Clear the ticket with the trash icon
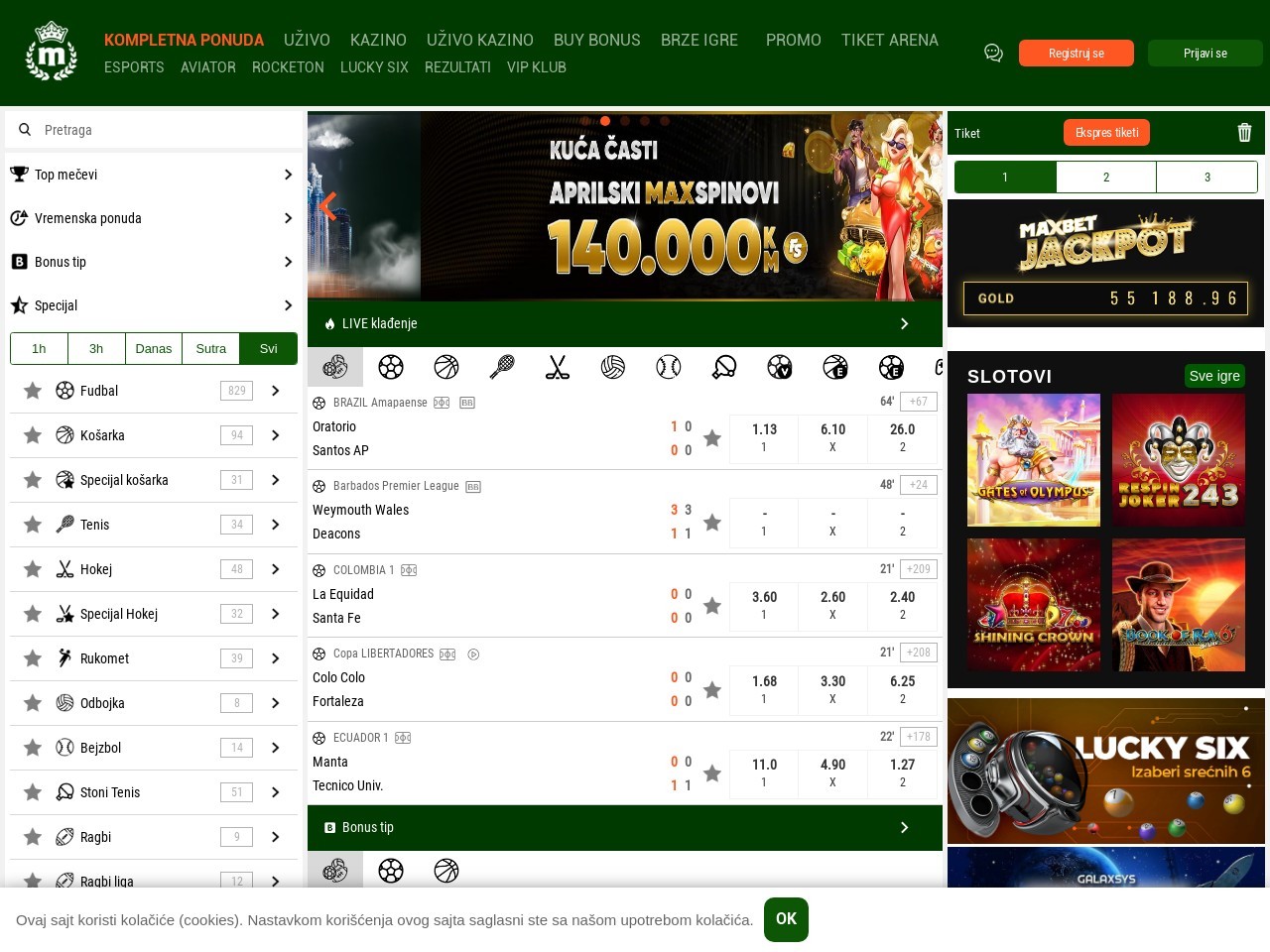The image size is (1270, 952). click(x=1244, y=133)
